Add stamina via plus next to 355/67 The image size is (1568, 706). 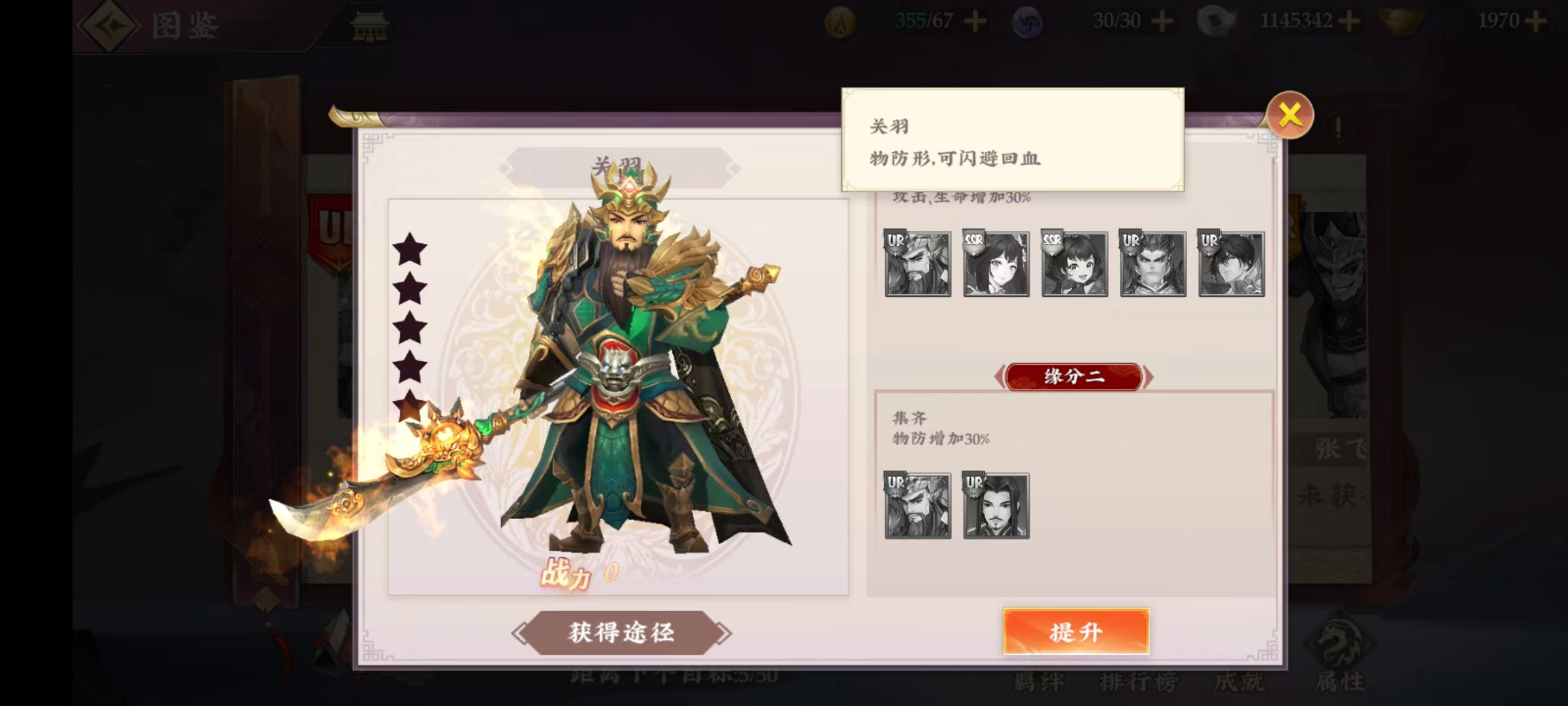pyautogui.click(x=975, y=22)
